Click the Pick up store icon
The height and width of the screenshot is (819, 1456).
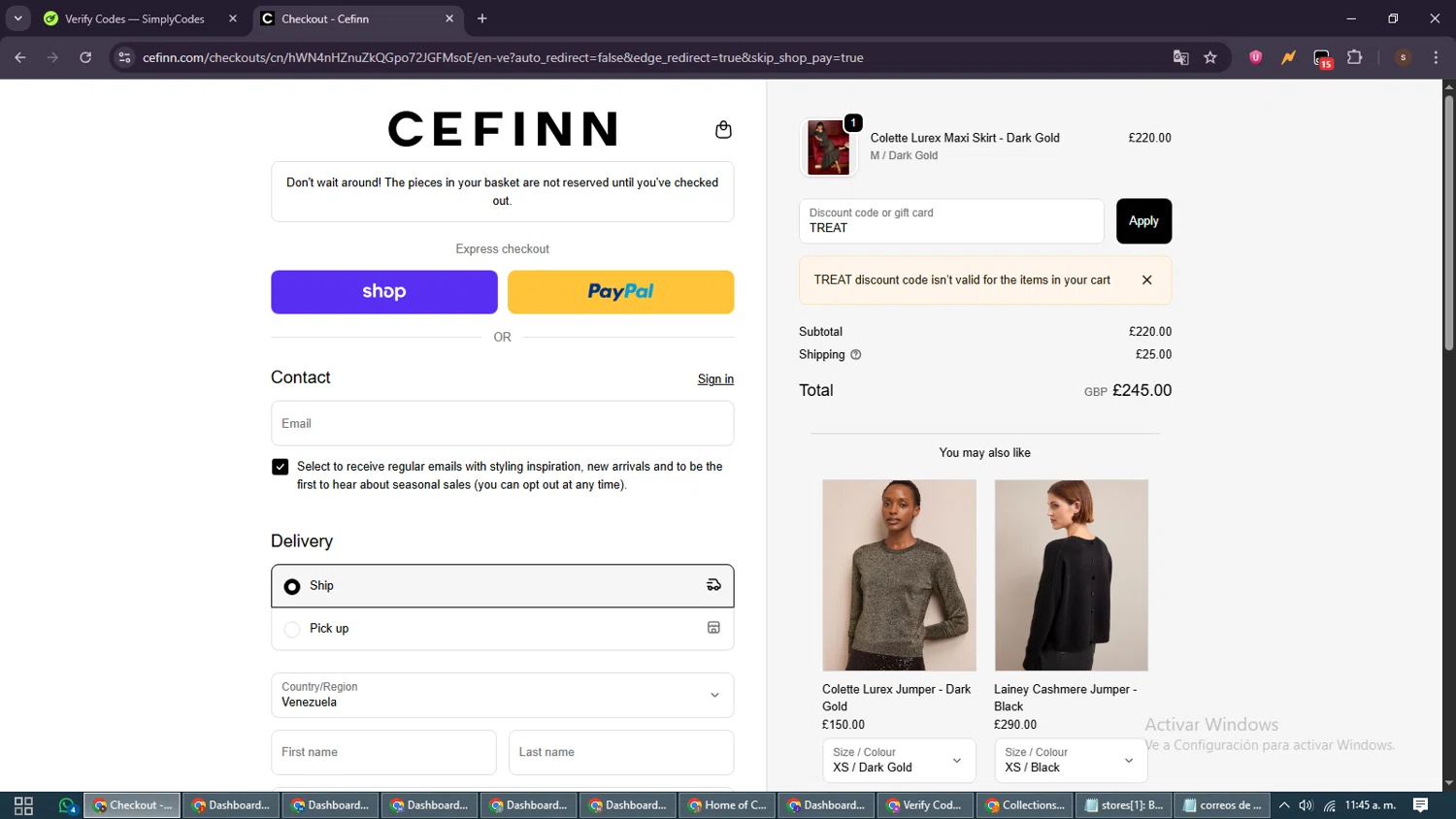[x=713, y=628]
